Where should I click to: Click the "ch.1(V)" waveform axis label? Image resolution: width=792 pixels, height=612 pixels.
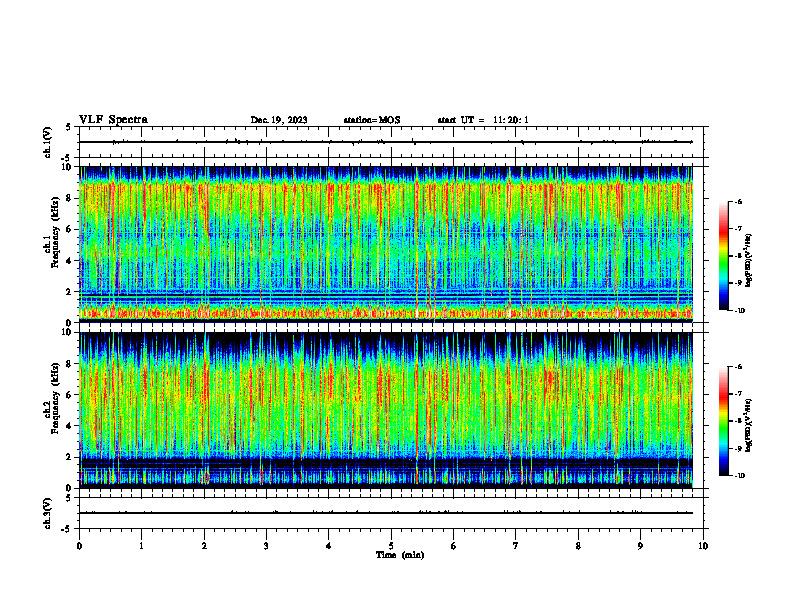(x=47, y=142)
